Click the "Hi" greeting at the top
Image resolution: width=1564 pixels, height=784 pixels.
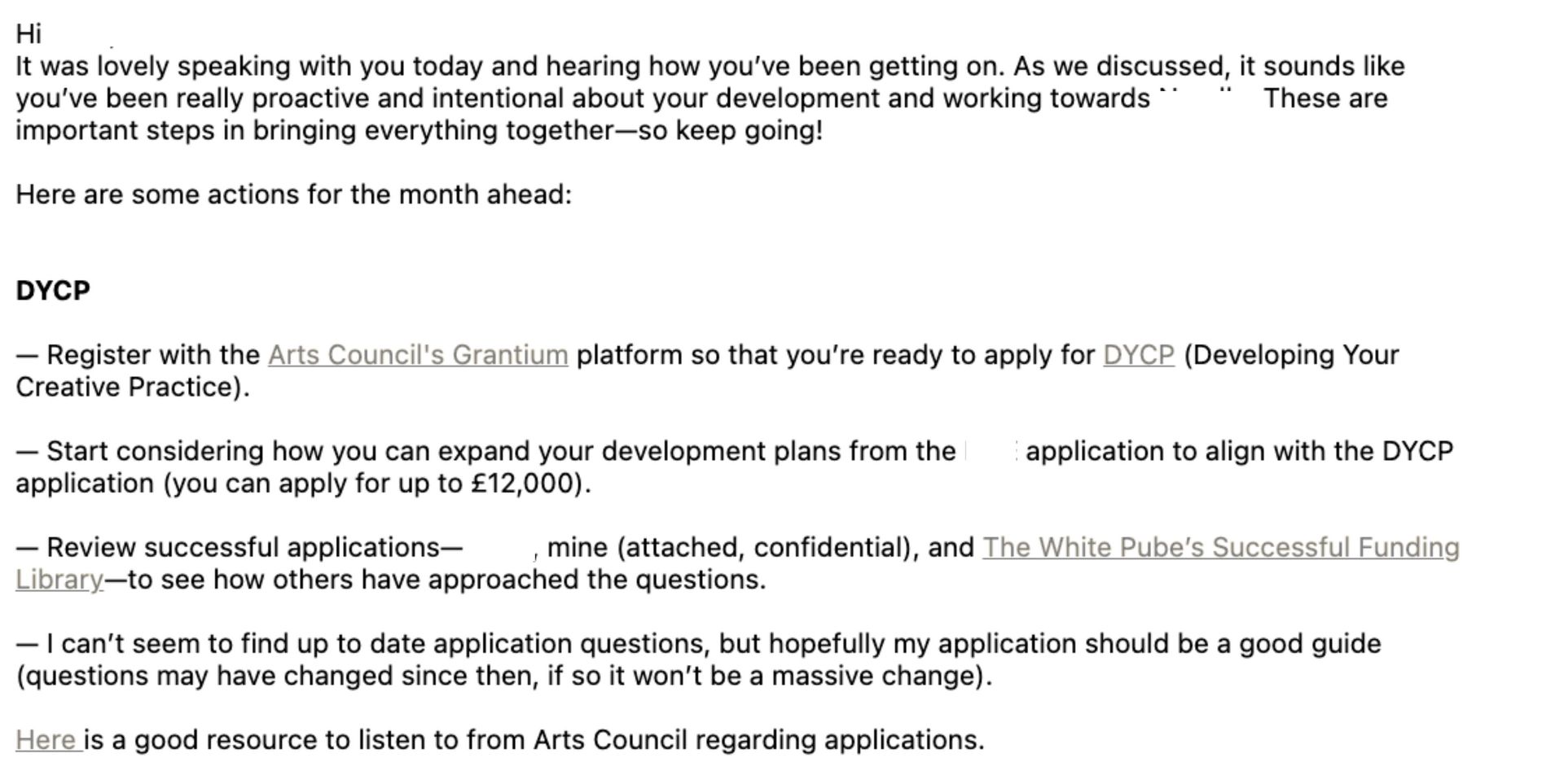(29, 34)
